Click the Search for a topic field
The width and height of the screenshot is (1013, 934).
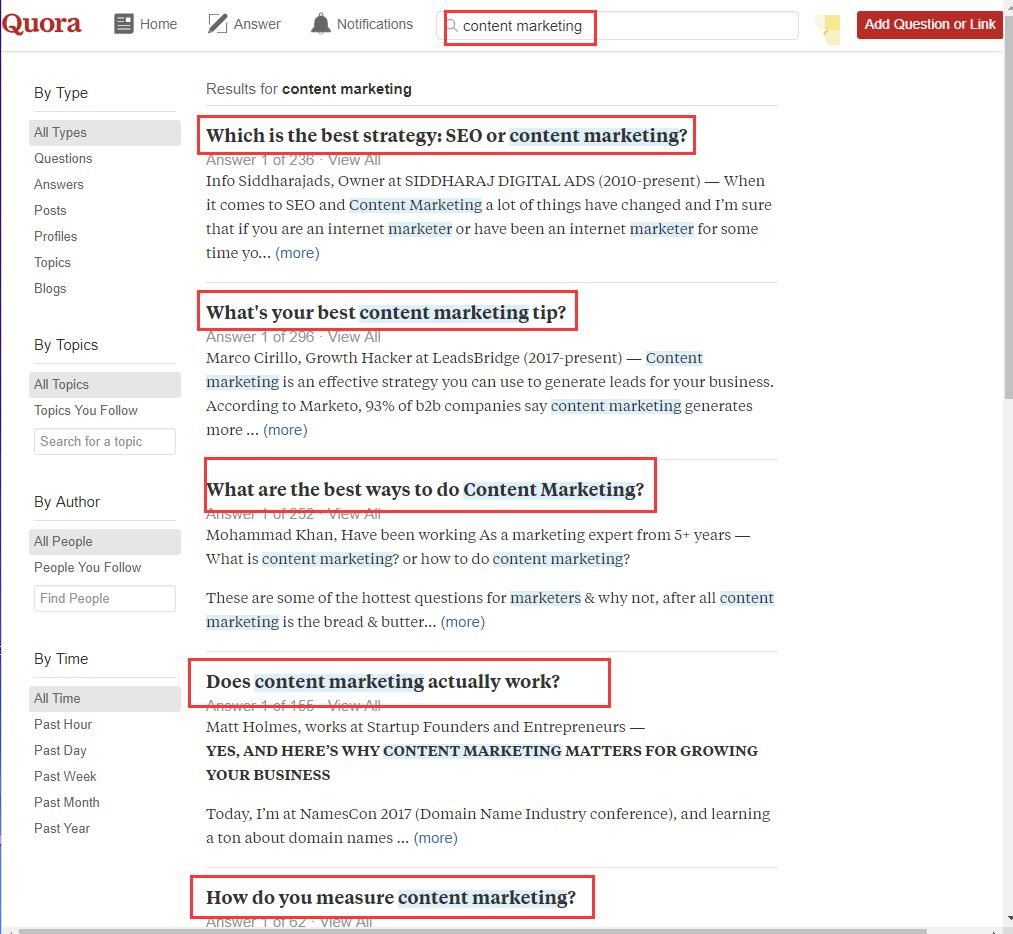tap(105, 441)
